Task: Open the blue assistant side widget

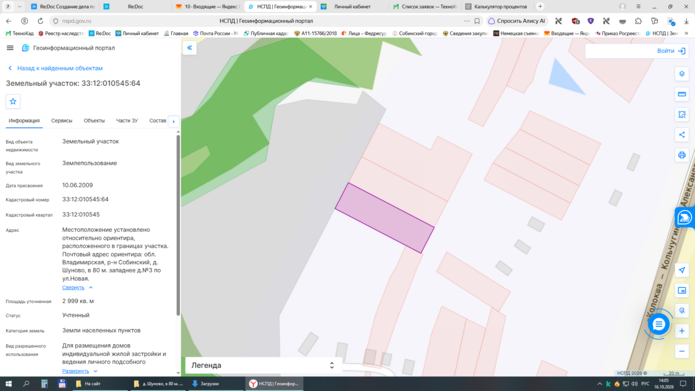Action: (x=685, y=218)
